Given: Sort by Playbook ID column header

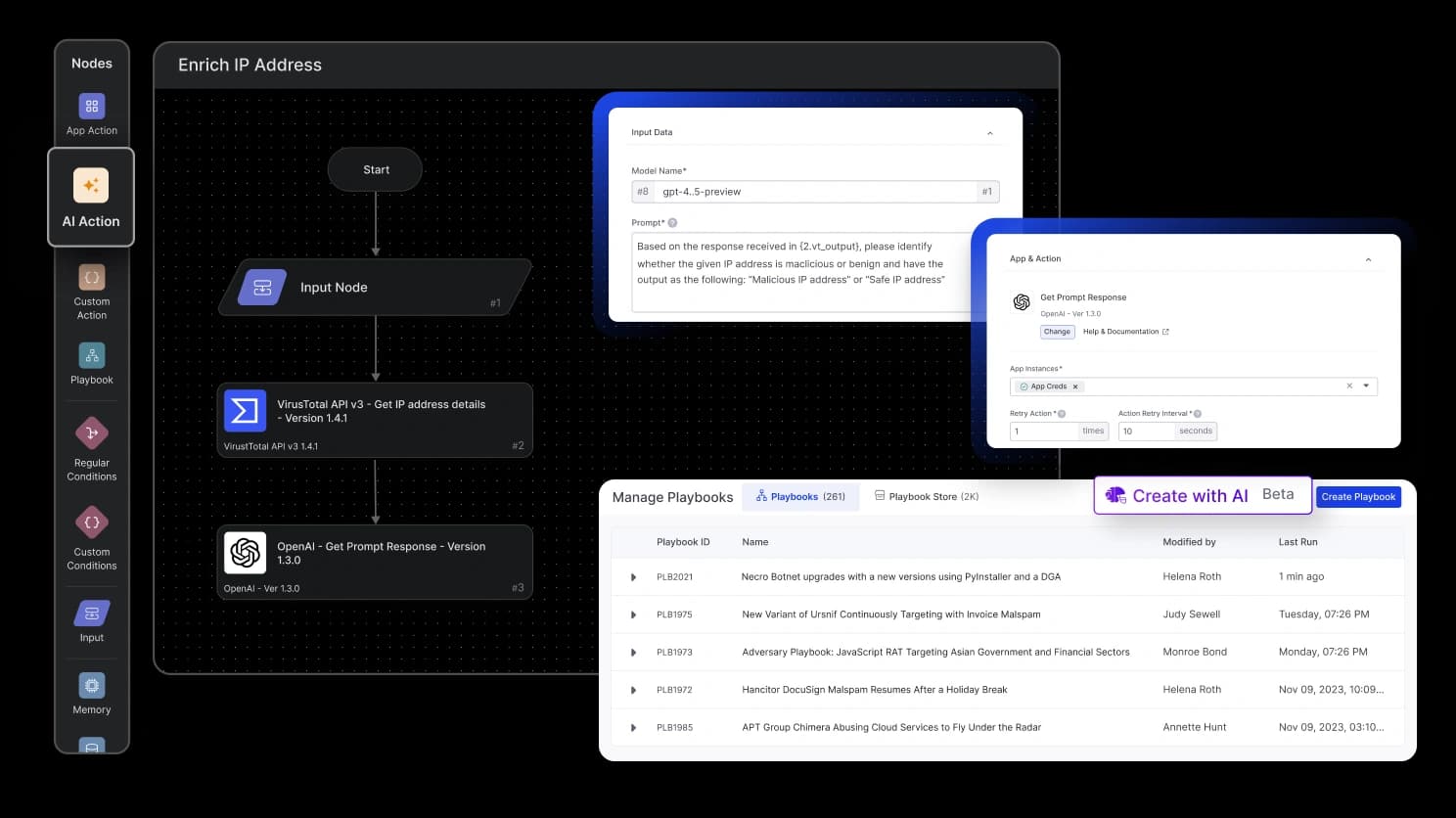Looking at the screenshot, I should pyautogui.click(x=683, y=542).
